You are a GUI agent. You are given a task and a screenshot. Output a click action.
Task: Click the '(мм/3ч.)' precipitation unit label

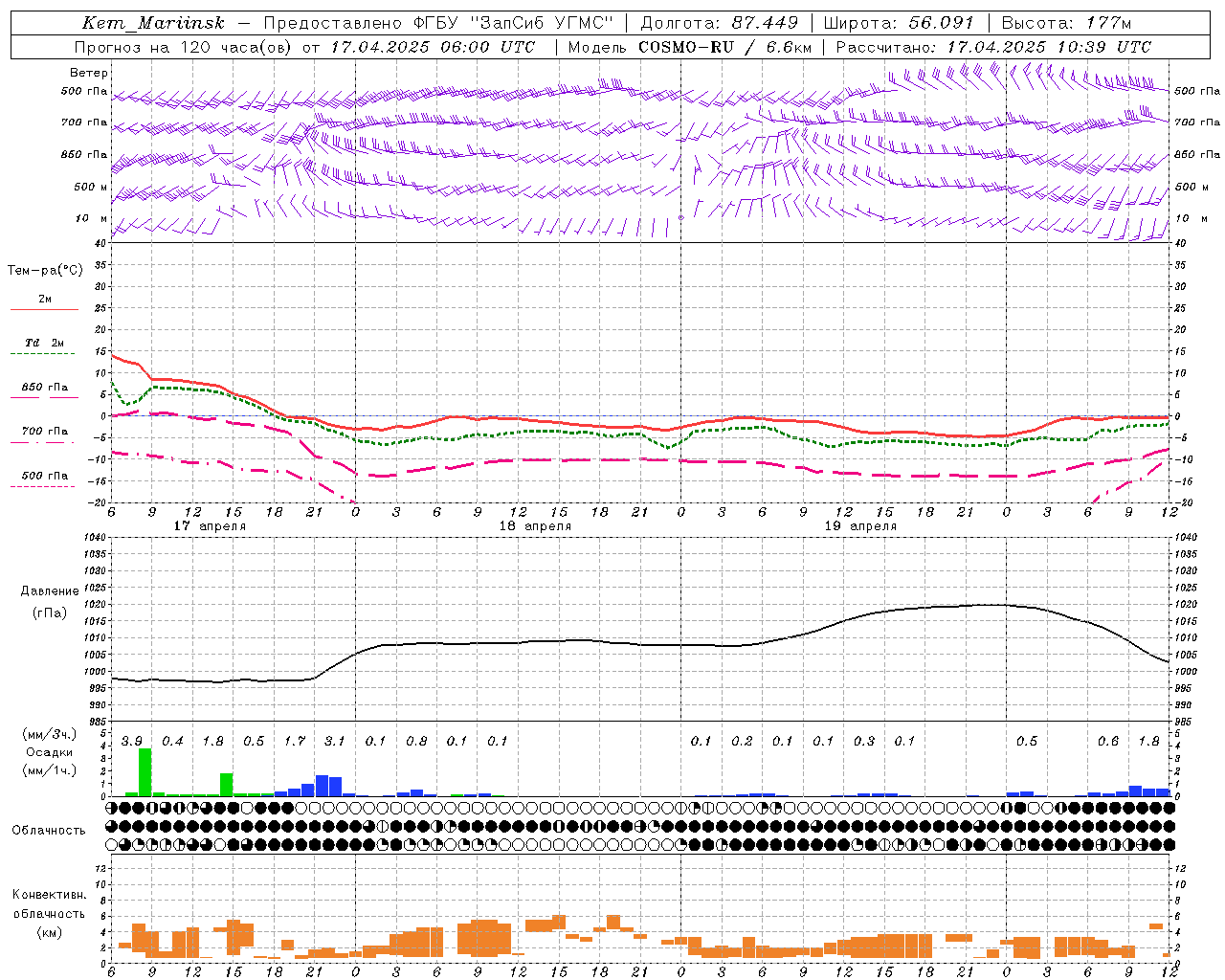(x=50, y=734)
